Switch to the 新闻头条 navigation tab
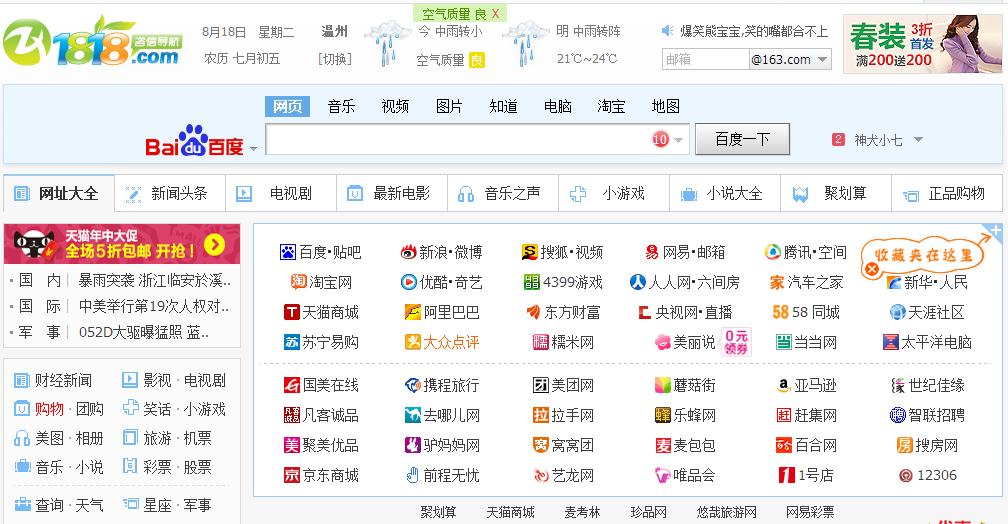The height and width of the screenshot is (524, 1008). [x=170, y=194]
